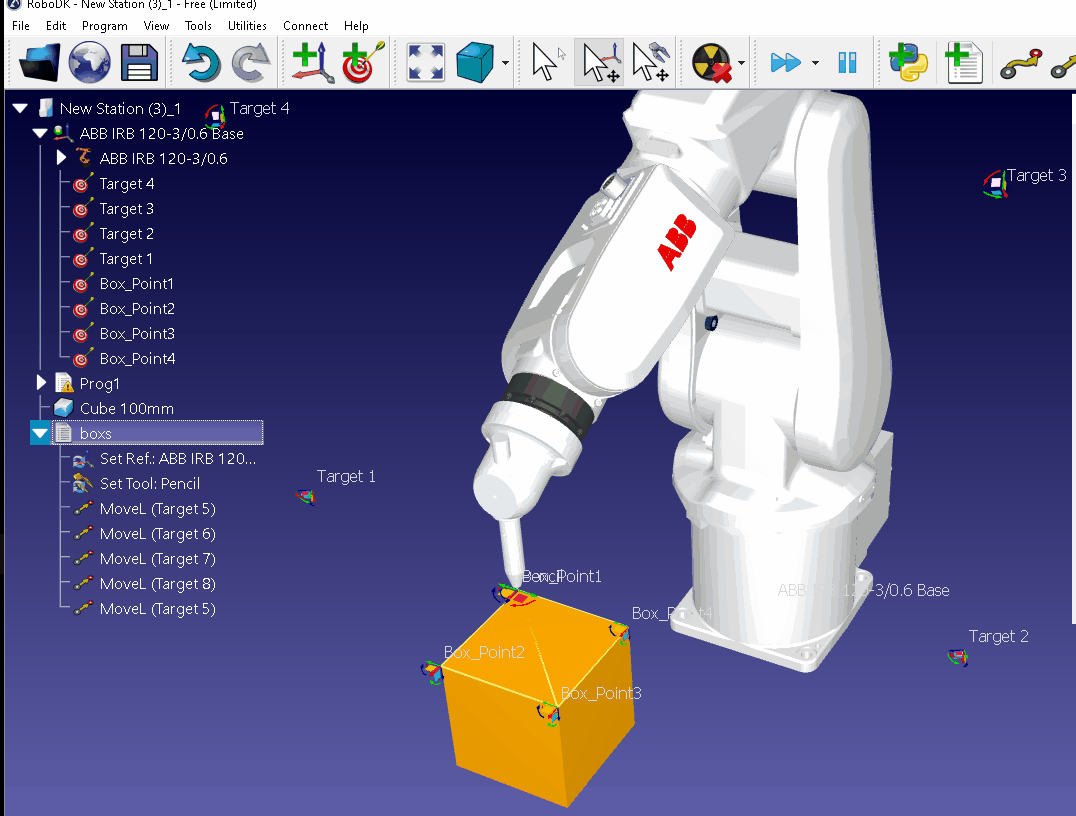1076x816 pixels.
Task: Select the boxs program item
Action: [x=157, y=433]
